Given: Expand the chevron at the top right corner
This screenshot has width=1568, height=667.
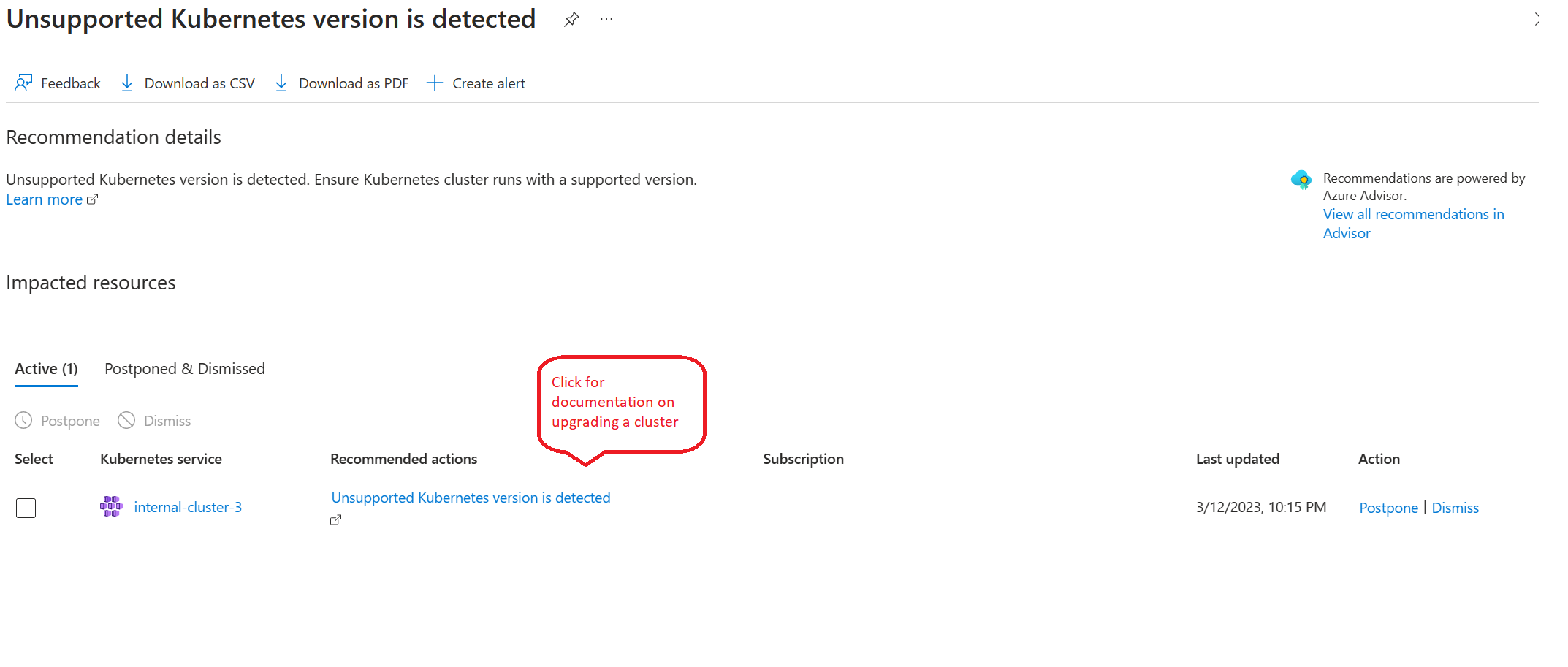Looking at the screenshot, I should 1537,20.
